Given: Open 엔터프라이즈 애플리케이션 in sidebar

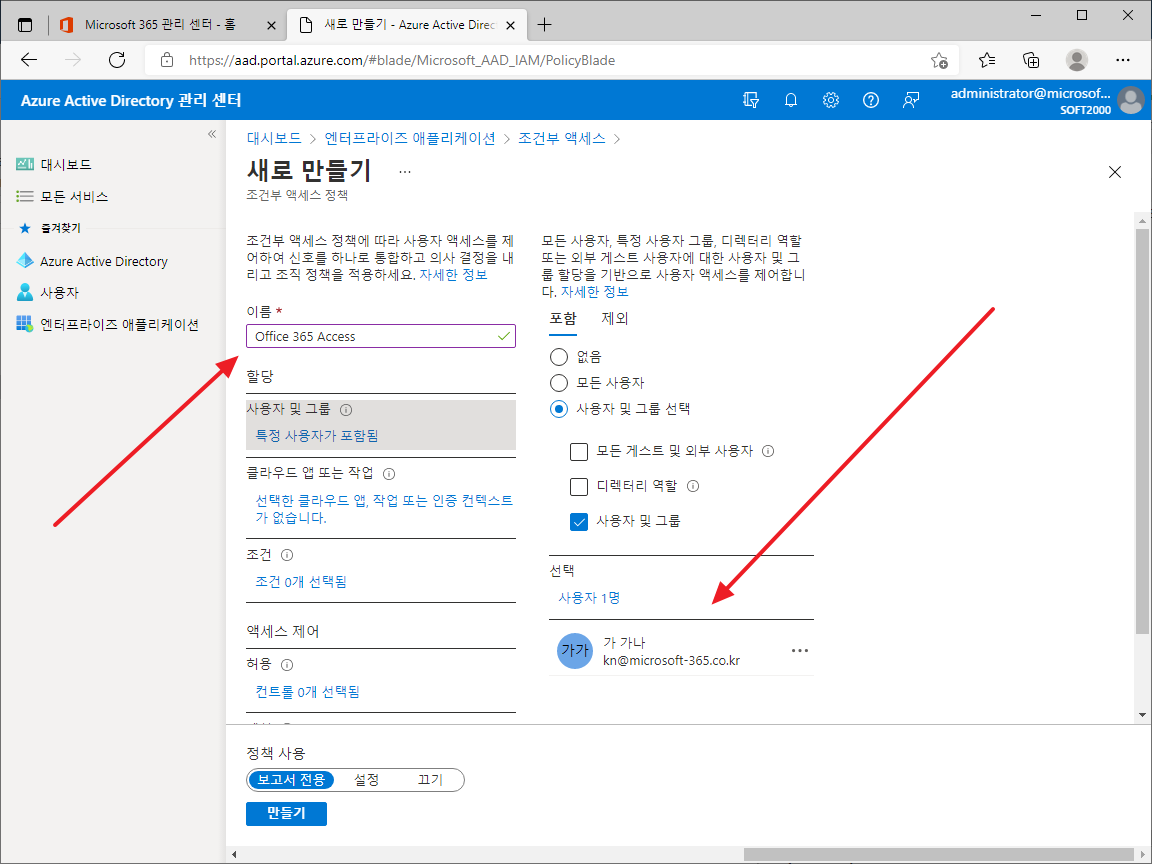Looking at the screenshot, I should tap(107, 324).
